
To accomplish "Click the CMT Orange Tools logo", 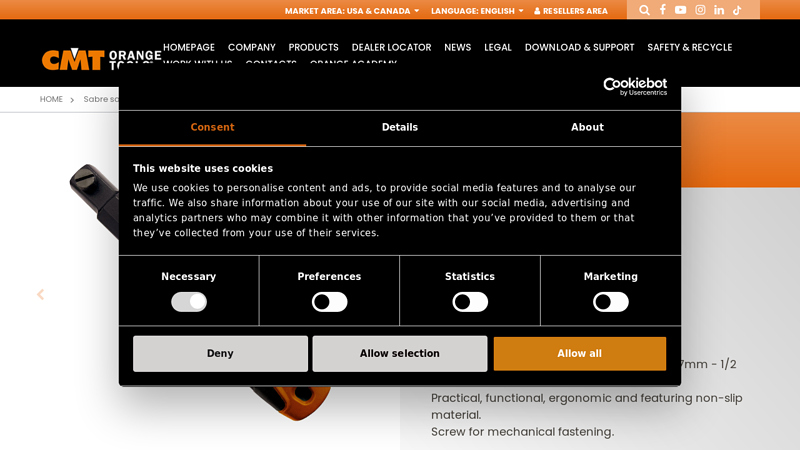I will [100, 58].
